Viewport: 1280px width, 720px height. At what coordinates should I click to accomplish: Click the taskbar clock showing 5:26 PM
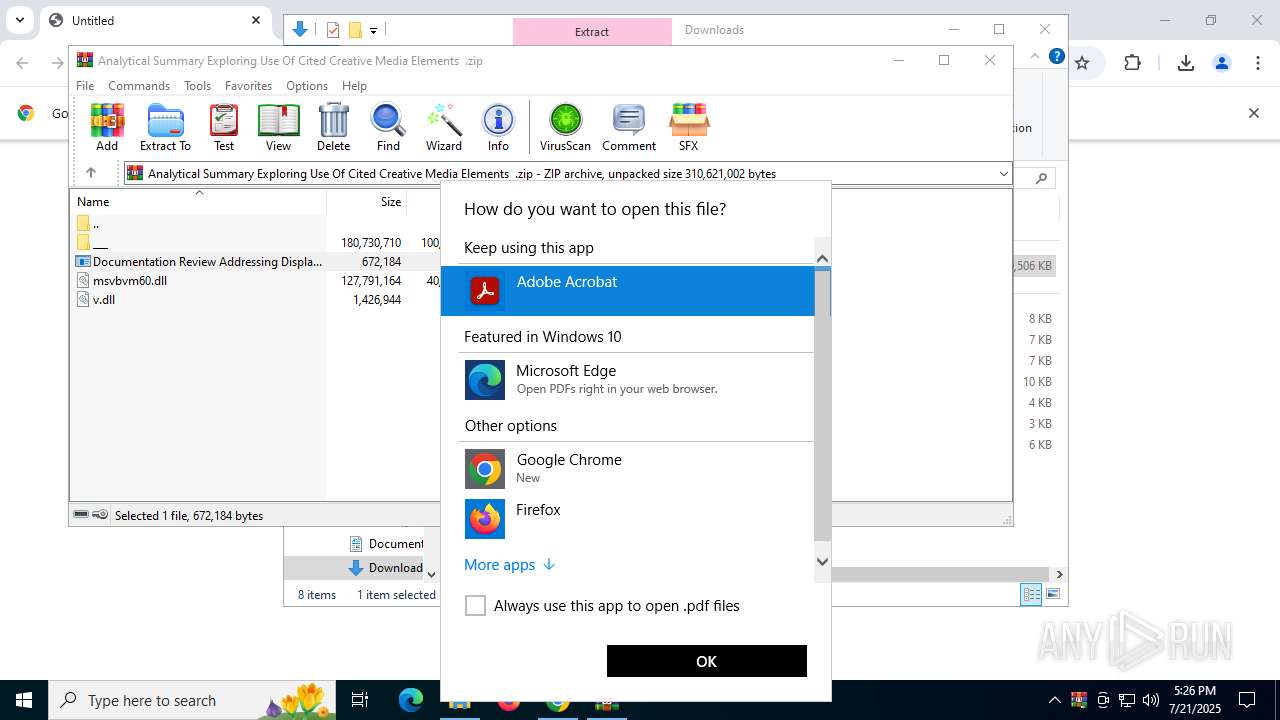1195,700
